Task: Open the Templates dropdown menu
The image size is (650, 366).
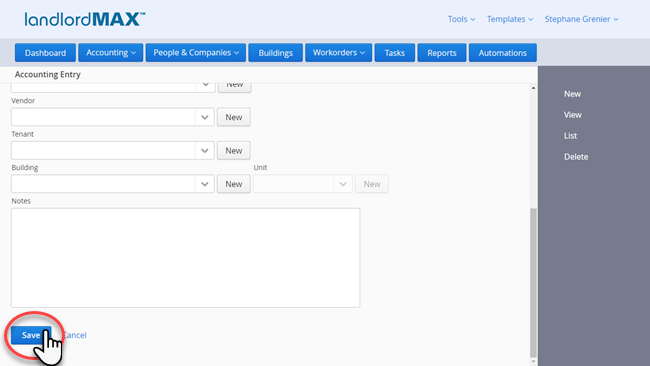Action: tap(509, 19)
